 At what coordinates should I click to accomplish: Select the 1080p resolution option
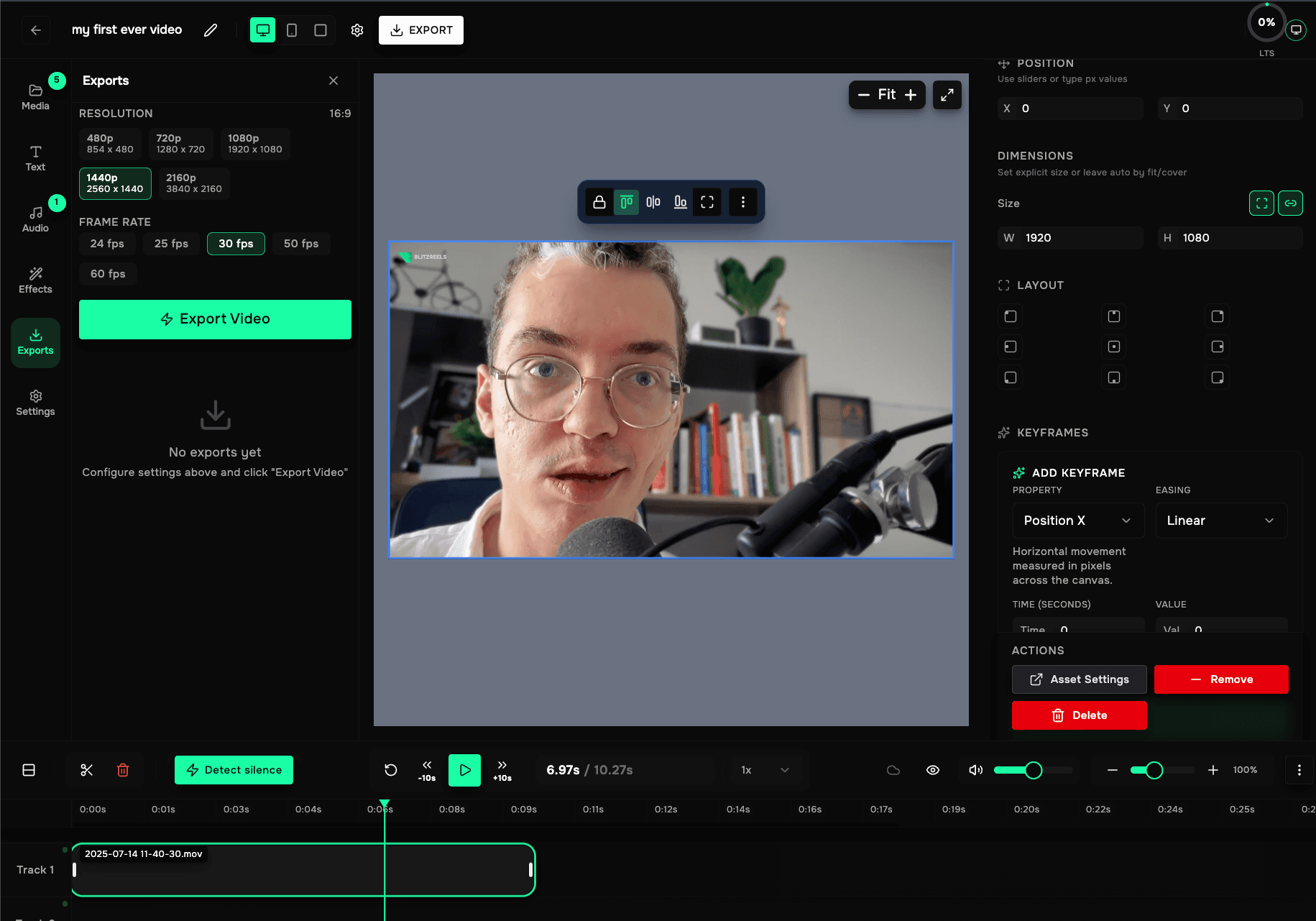tap(254, 143)
